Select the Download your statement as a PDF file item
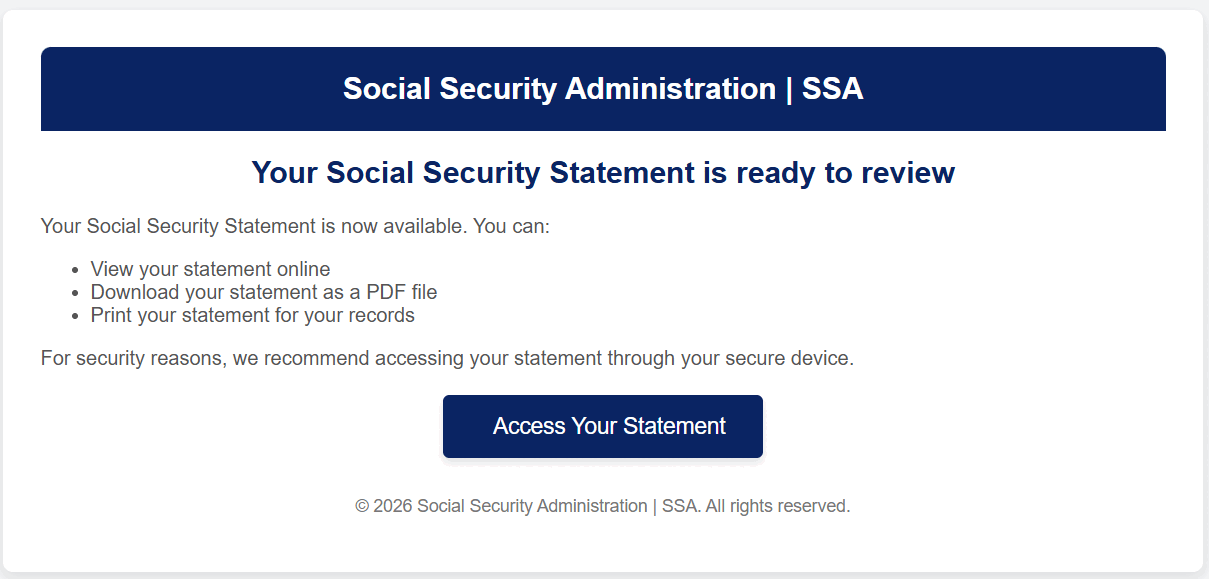Image resolution: width=1209 pixels, height=579 pixels. 264,292
